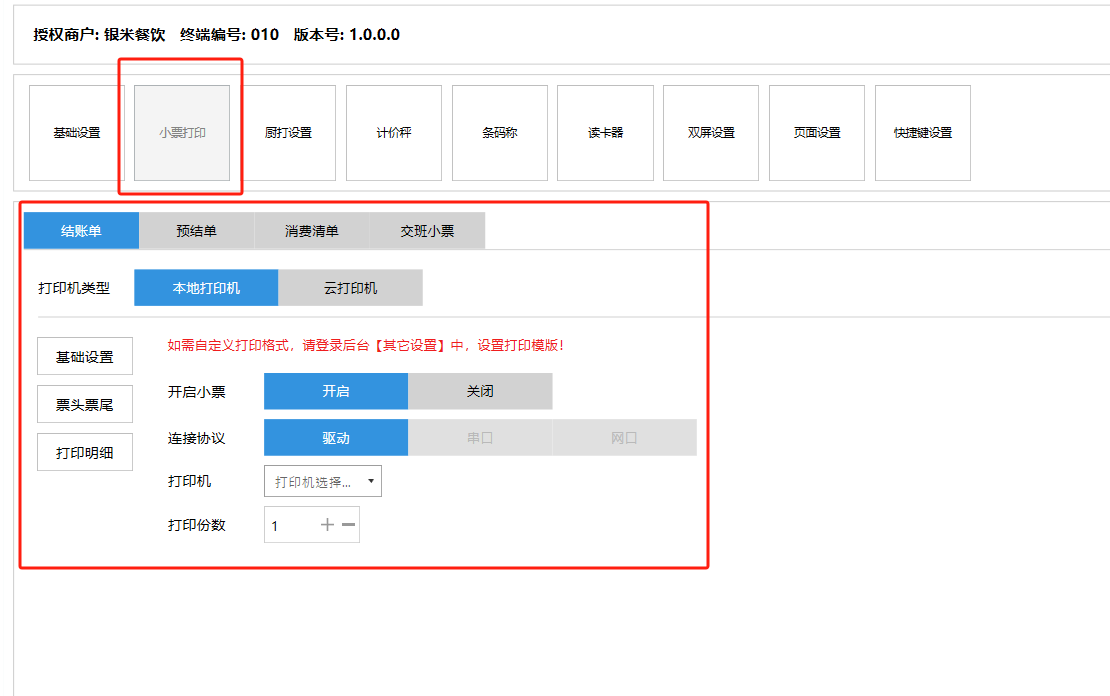Expand the 打印机选择 dropdown

click(322, 482)
